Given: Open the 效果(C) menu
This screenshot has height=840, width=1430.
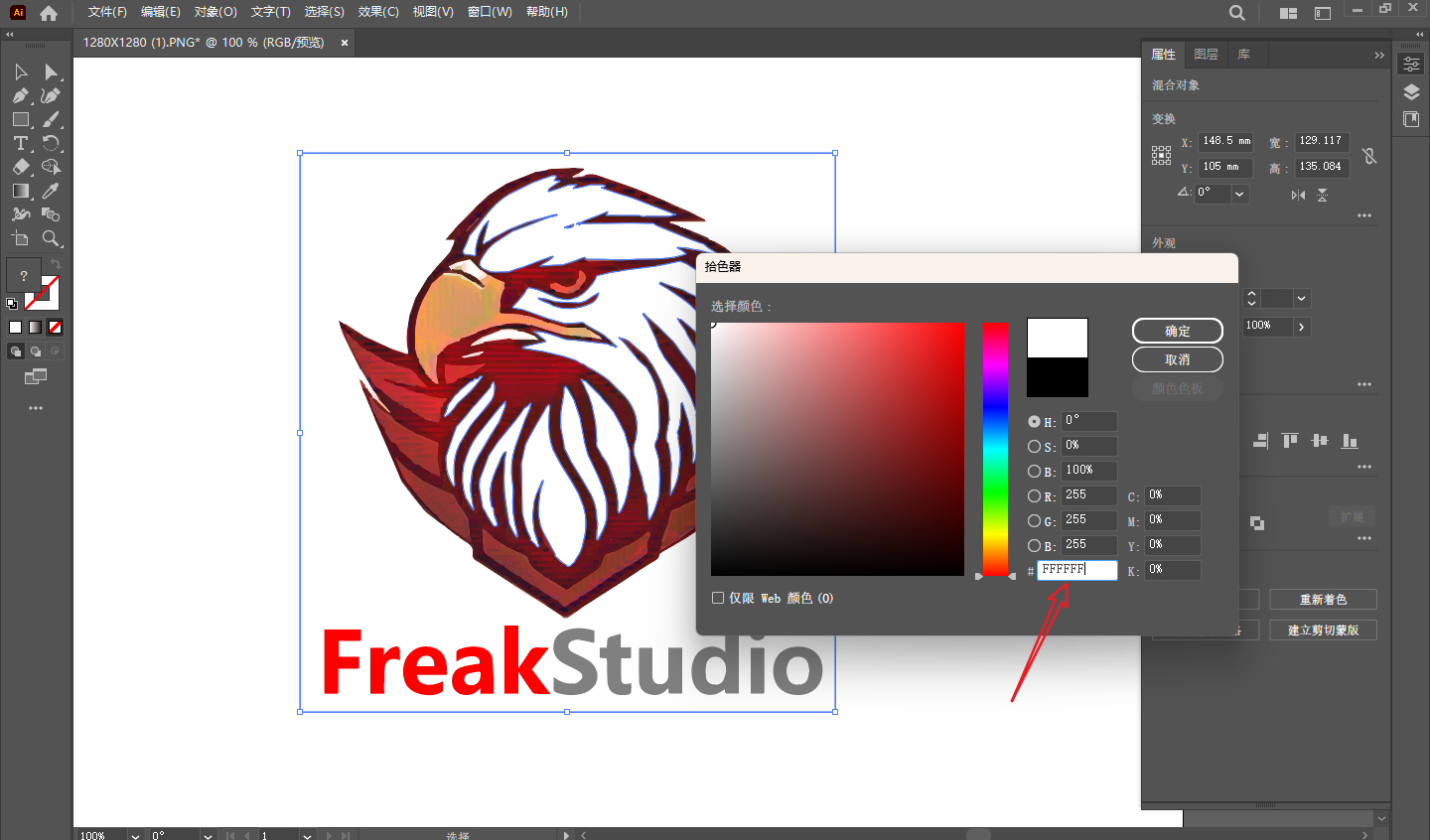Looking at the screenshot, I should click(378, 12).
